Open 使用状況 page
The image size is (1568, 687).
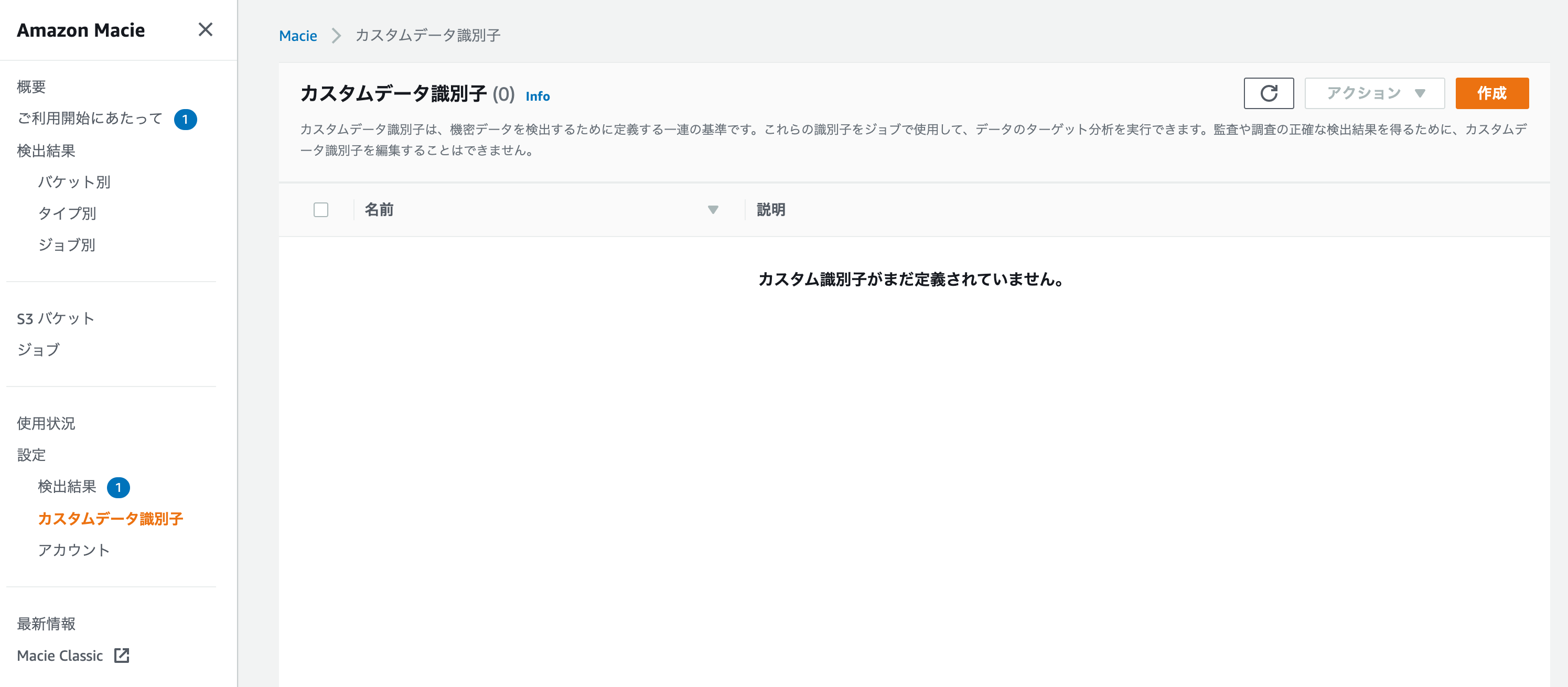click(x=46, y=423)
